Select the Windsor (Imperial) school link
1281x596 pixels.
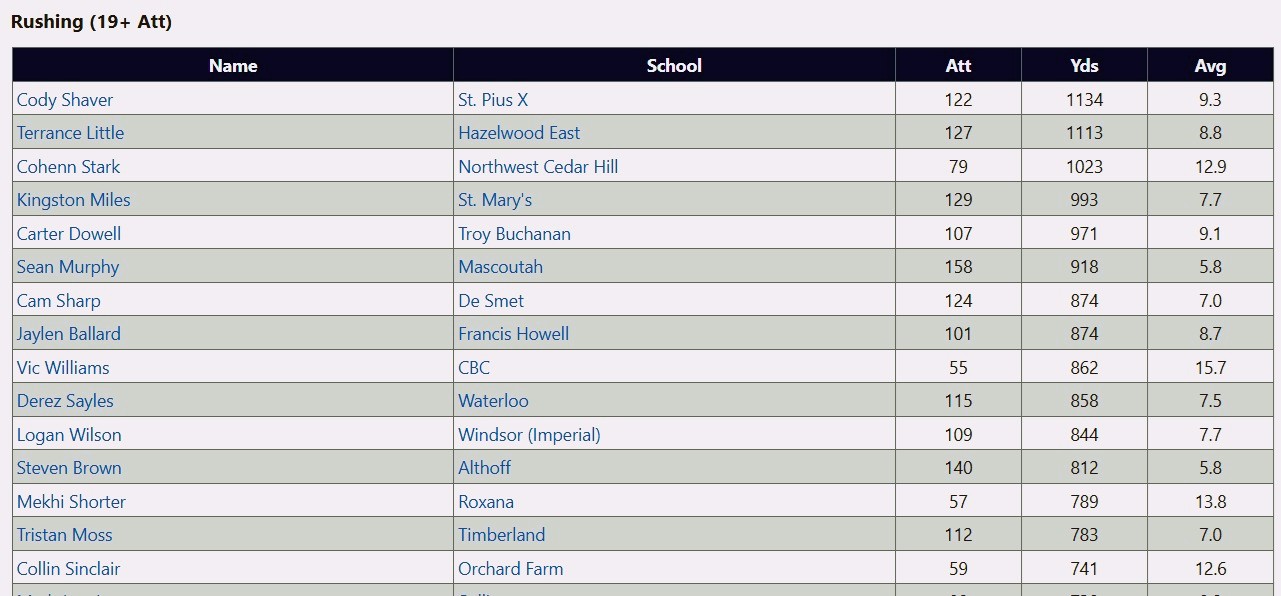529,435
